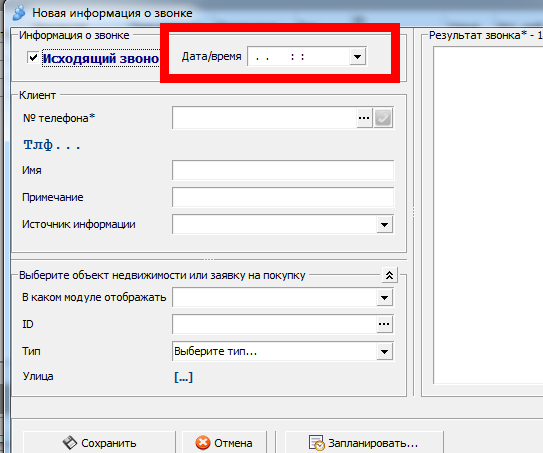The width and height of the screenshot is (543, 453).
Task: Click the Запланировать schedule button
Action: click(364, 443)
